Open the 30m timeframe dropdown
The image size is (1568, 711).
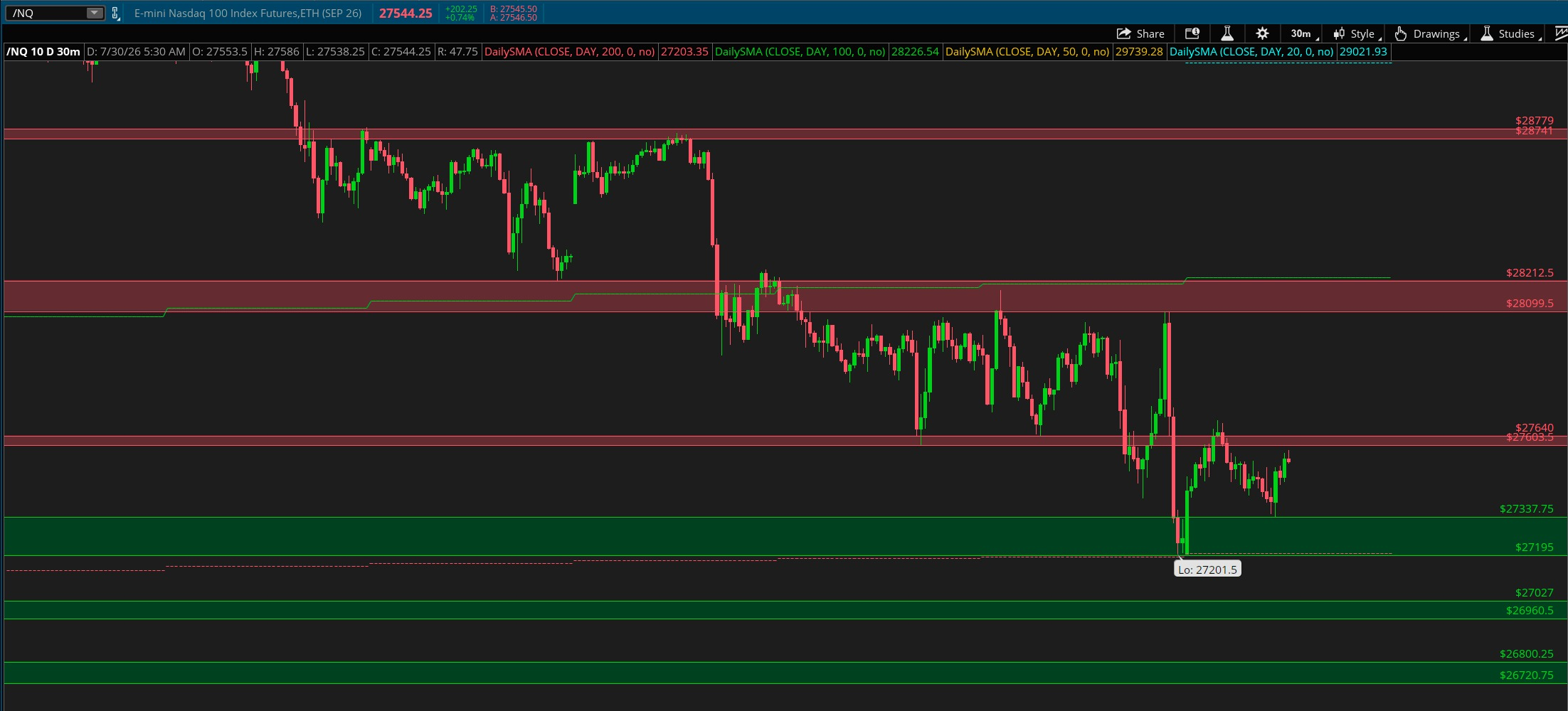(x=1304, y=33)
